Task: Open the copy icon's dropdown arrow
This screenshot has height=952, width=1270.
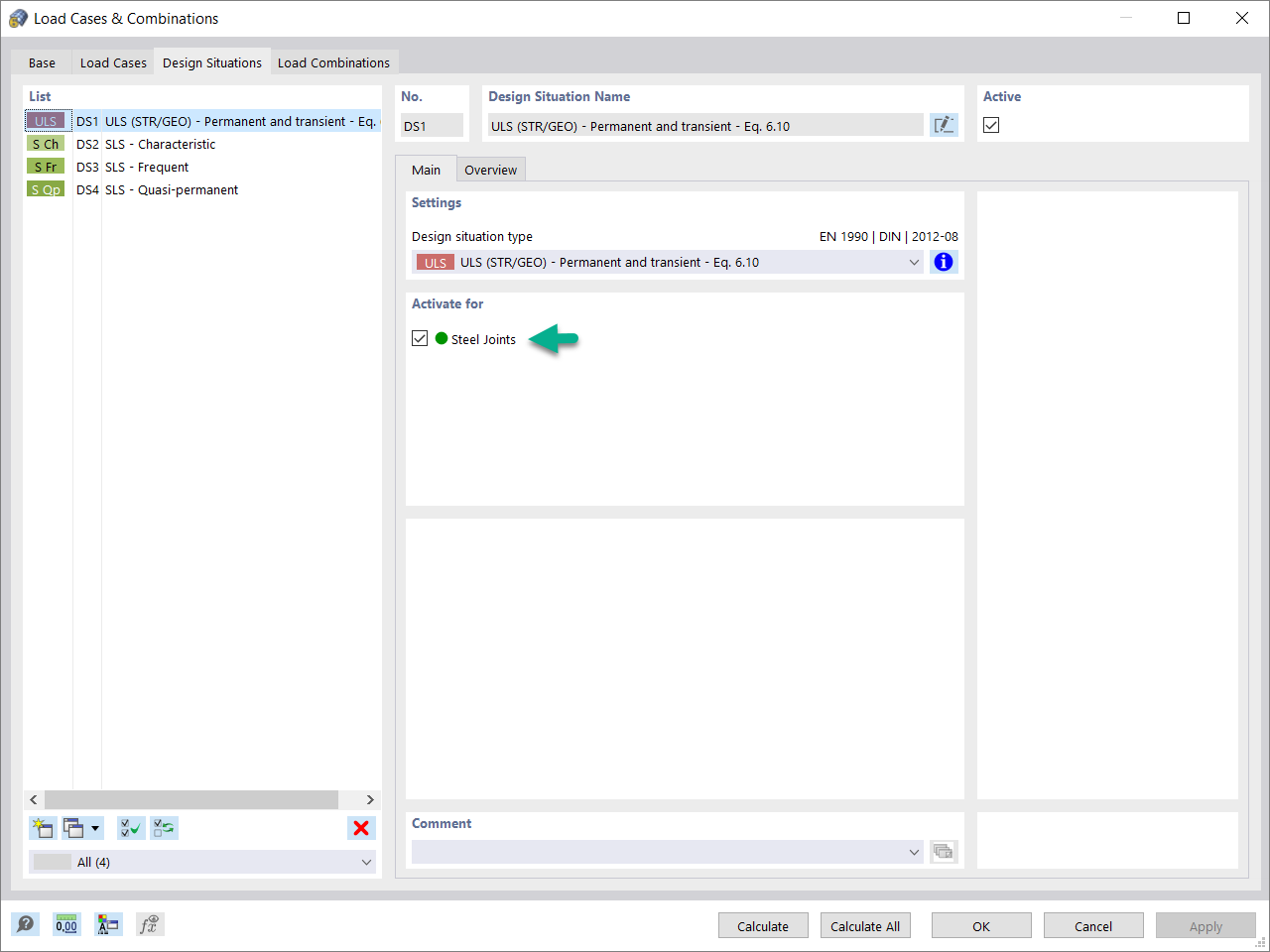Action: click(x=95, y=828)
